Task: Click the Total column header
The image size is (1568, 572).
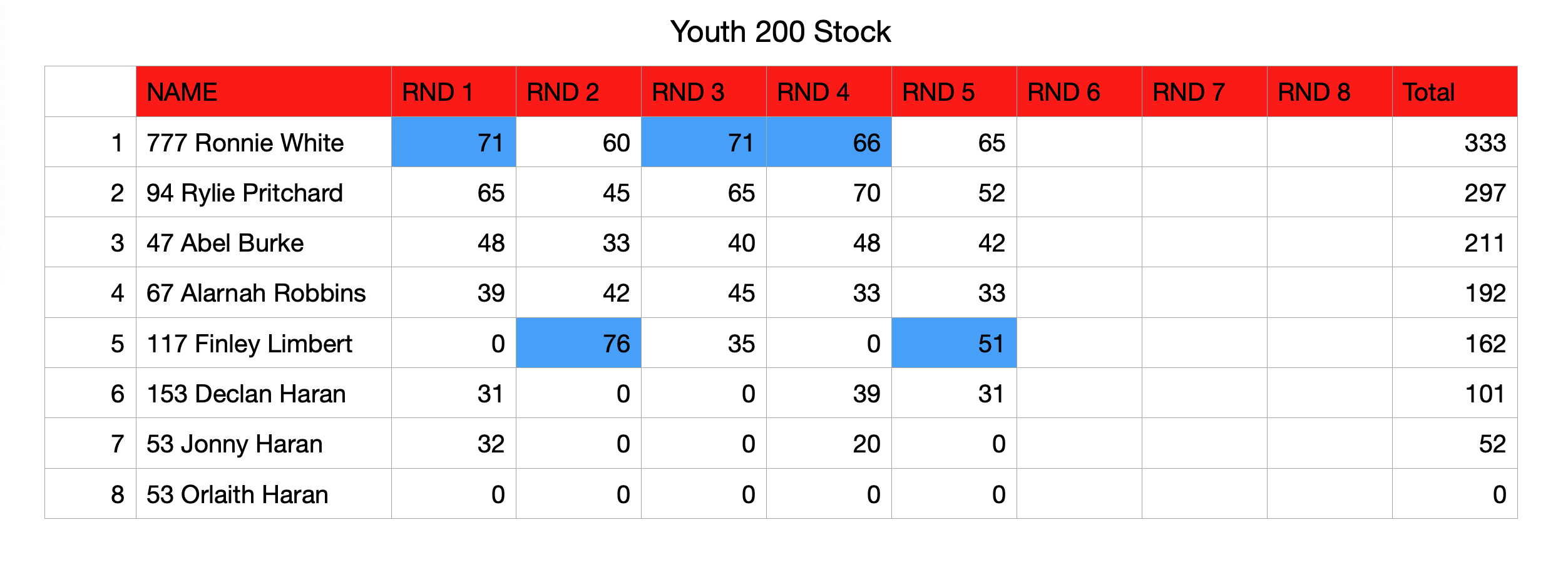Action: point(1455,91)
